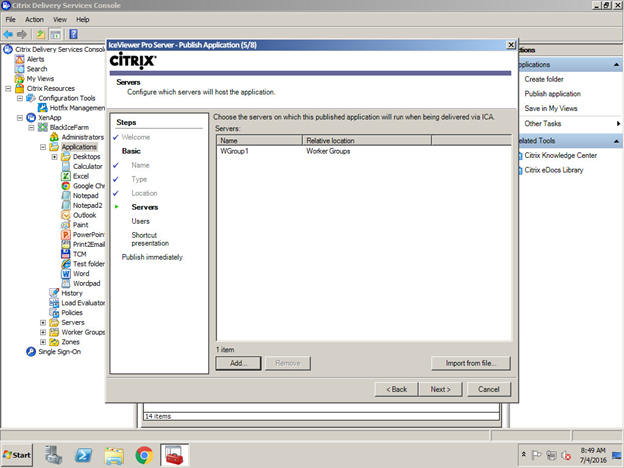Select the History node icon
The image size is (624, 468).
click(x=54, y=293)
